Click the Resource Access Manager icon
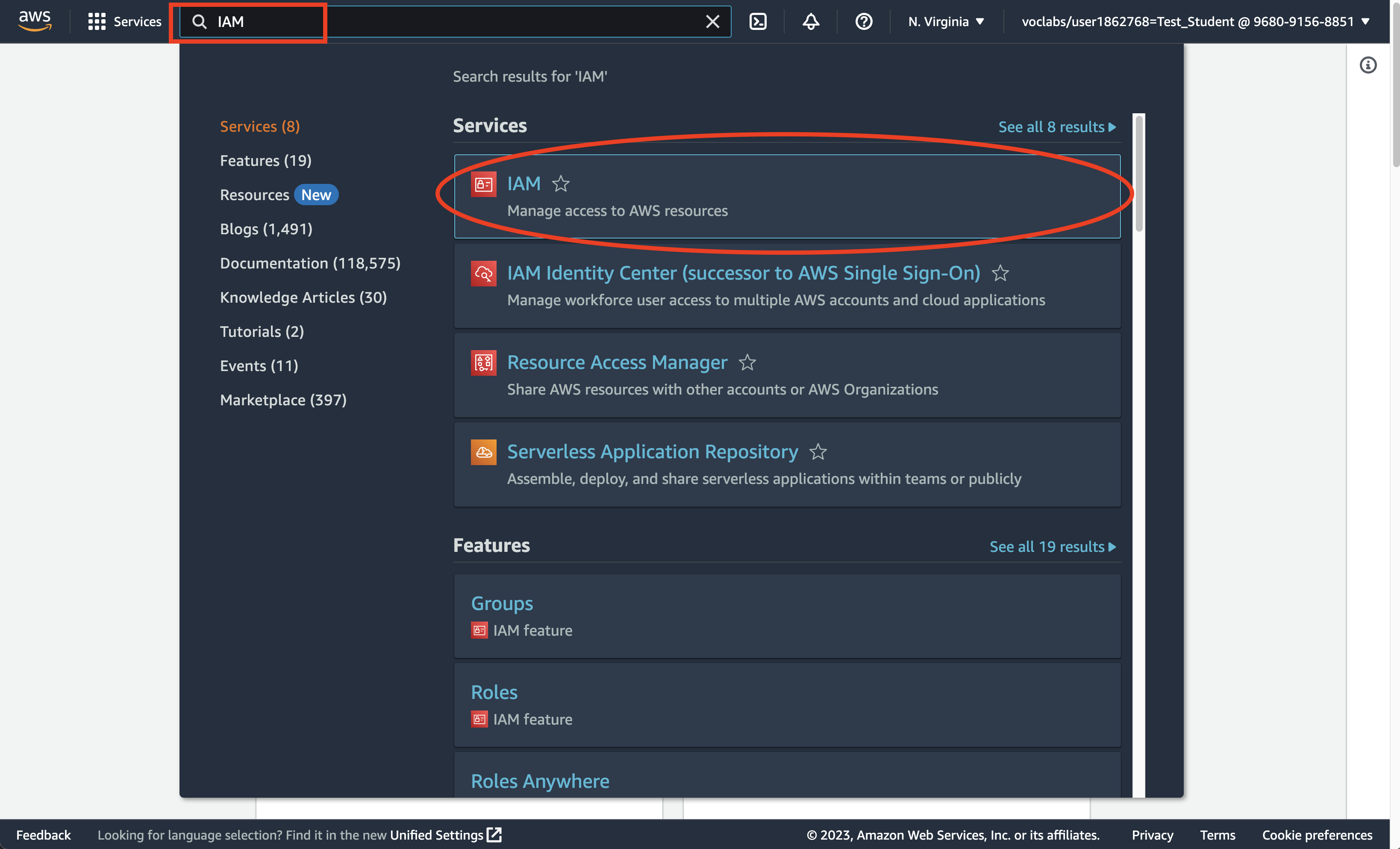 [x=483, y=363]
